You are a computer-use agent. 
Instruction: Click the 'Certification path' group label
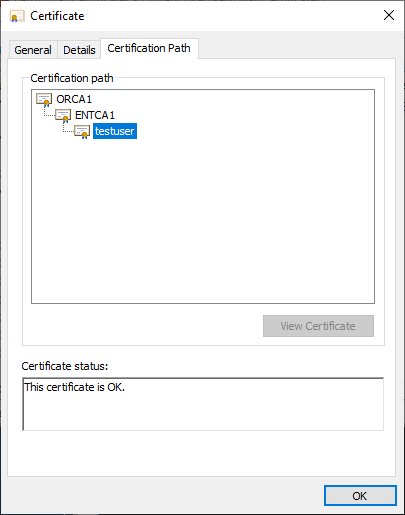point(72,78)
